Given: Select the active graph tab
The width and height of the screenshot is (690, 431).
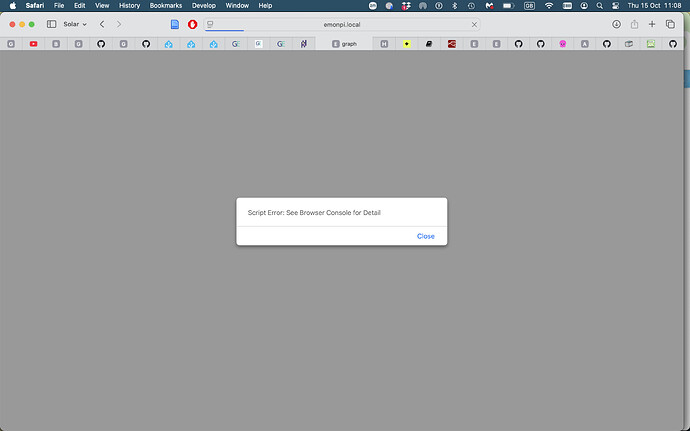Looking at the screenshot, I should click(344, 44).
